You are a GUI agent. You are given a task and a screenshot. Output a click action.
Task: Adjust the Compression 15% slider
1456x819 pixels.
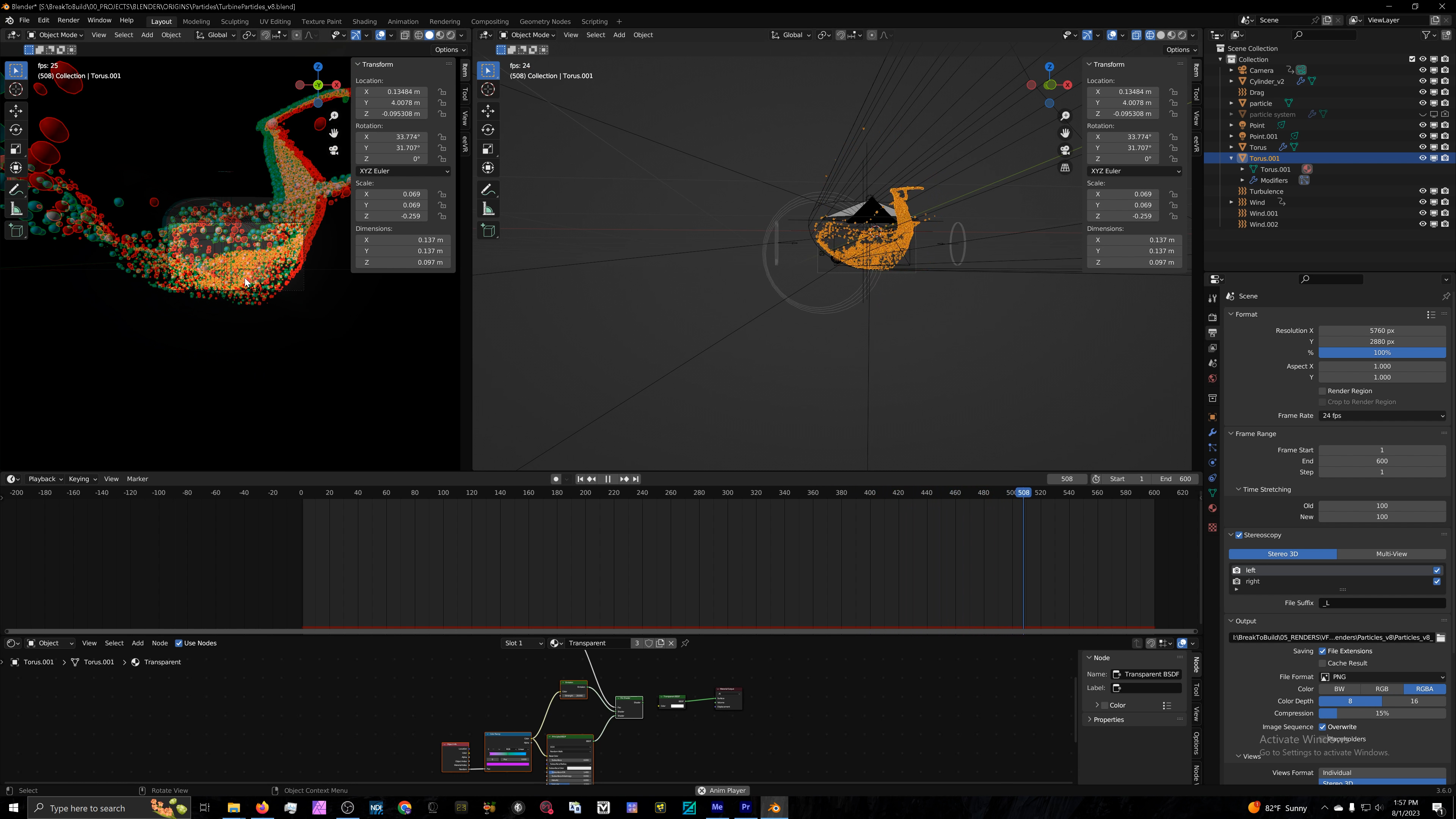coord(1382,713)
